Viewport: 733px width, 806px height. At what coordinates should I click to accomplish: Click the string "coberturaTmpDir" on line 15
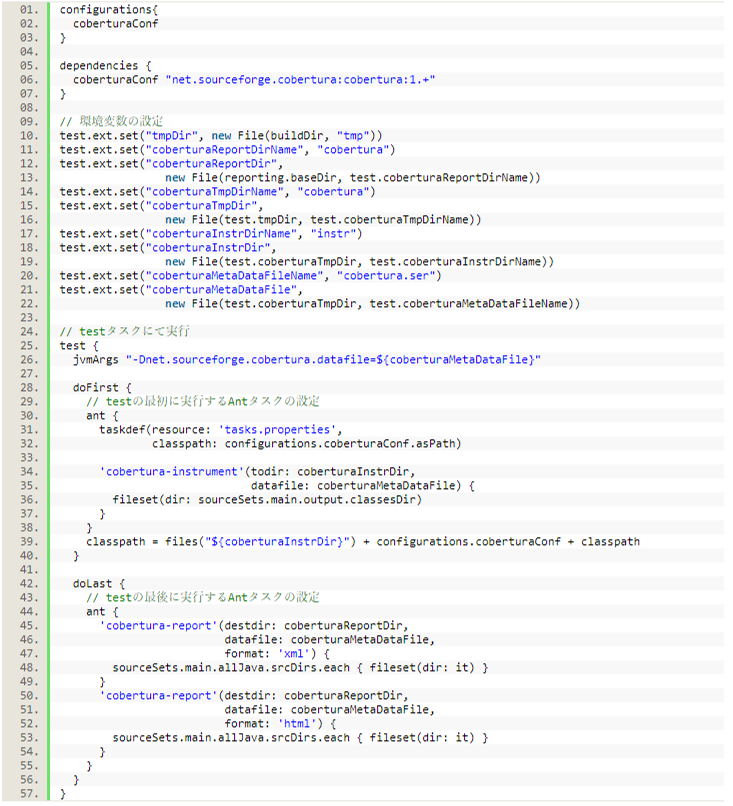pos(201,206)
